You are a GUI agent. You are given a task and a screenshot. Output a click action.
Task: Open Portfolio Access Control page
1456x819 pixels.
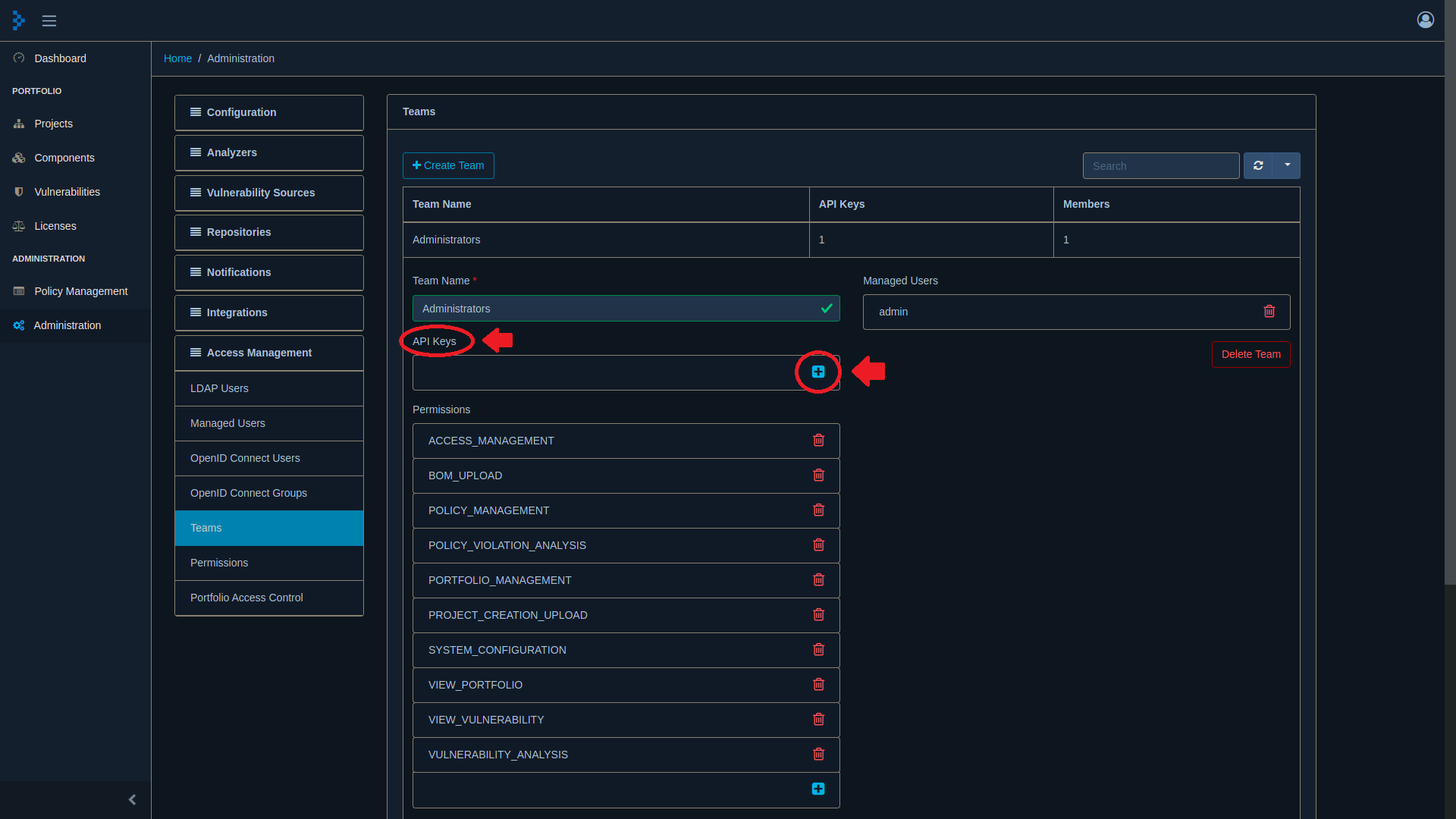tap(269, 598)
